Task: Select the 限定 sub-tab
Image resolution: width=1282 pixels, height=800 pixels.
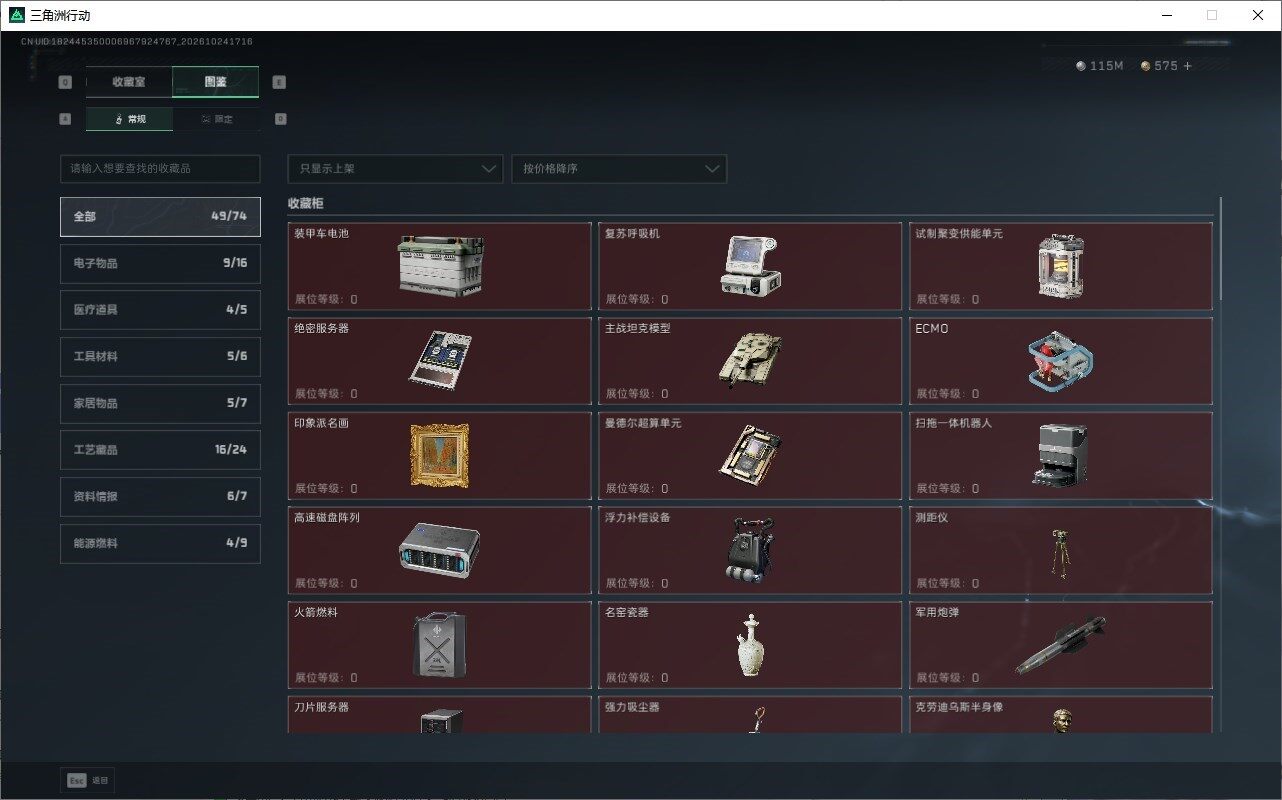Action: [216, 119]
